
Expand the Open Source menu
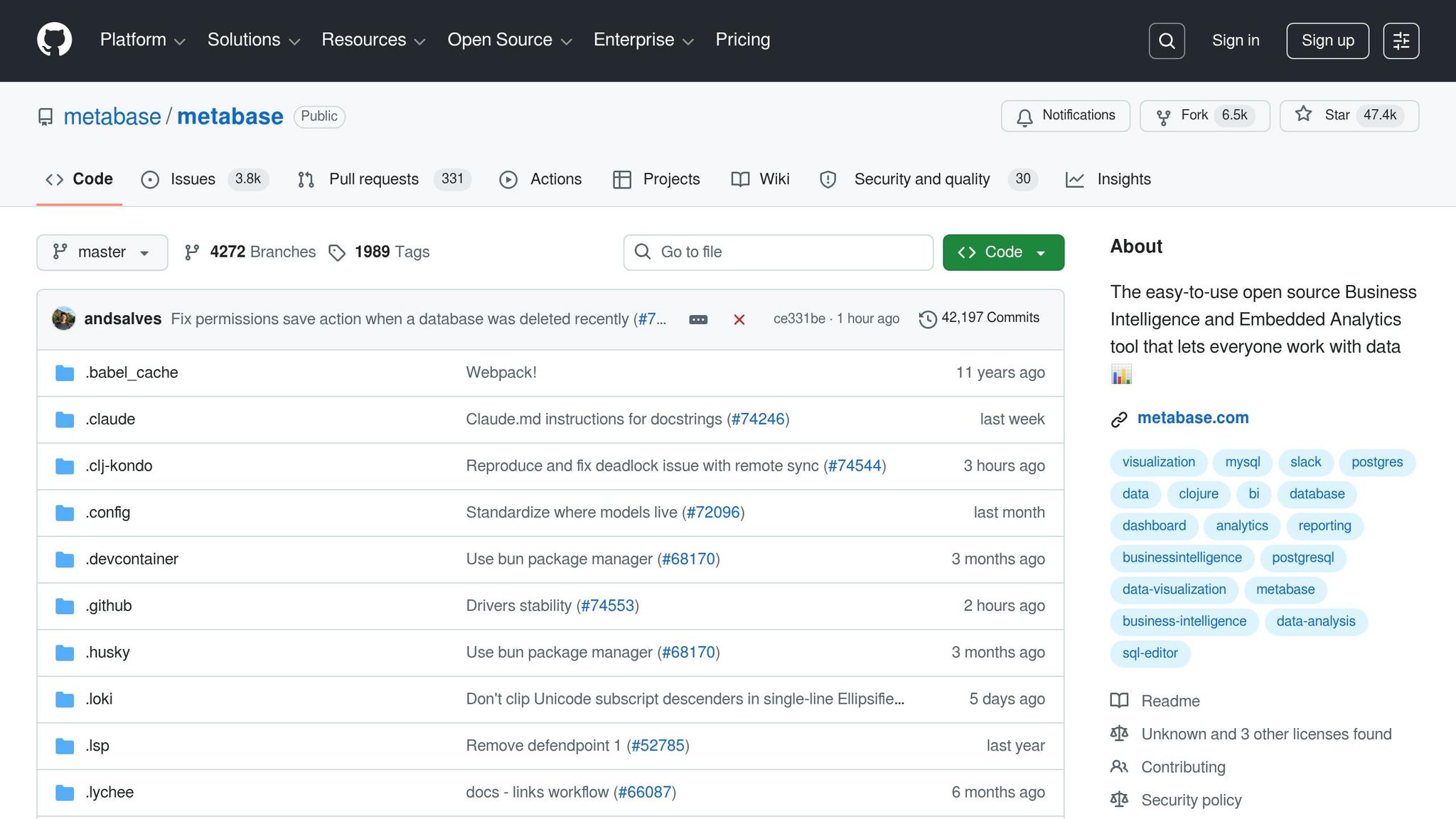pos(510,40)
